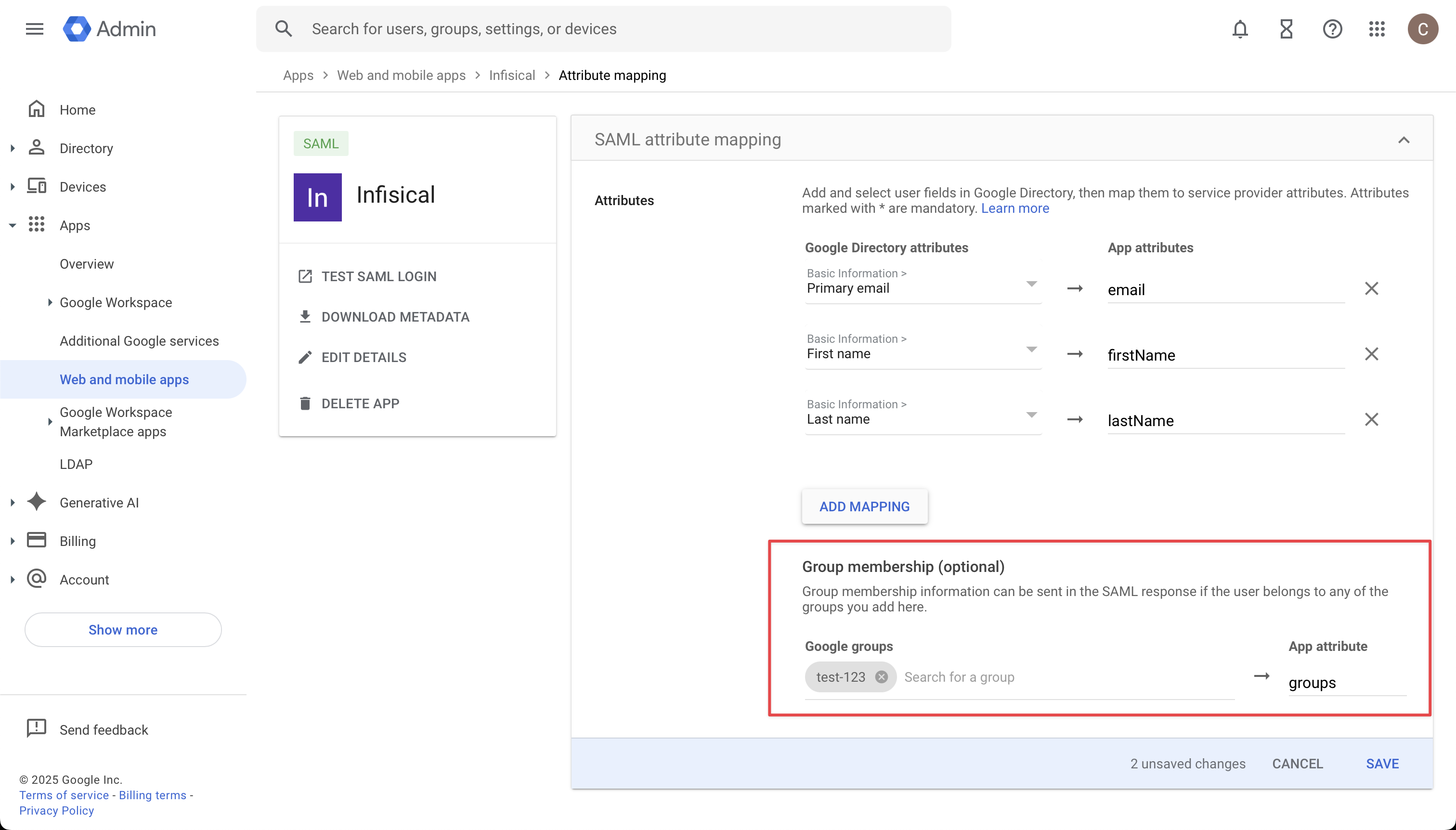Viewport: 1456px width, 830px height.
Task: Click the Devices icon in sidebar
Action: [37, 186]
